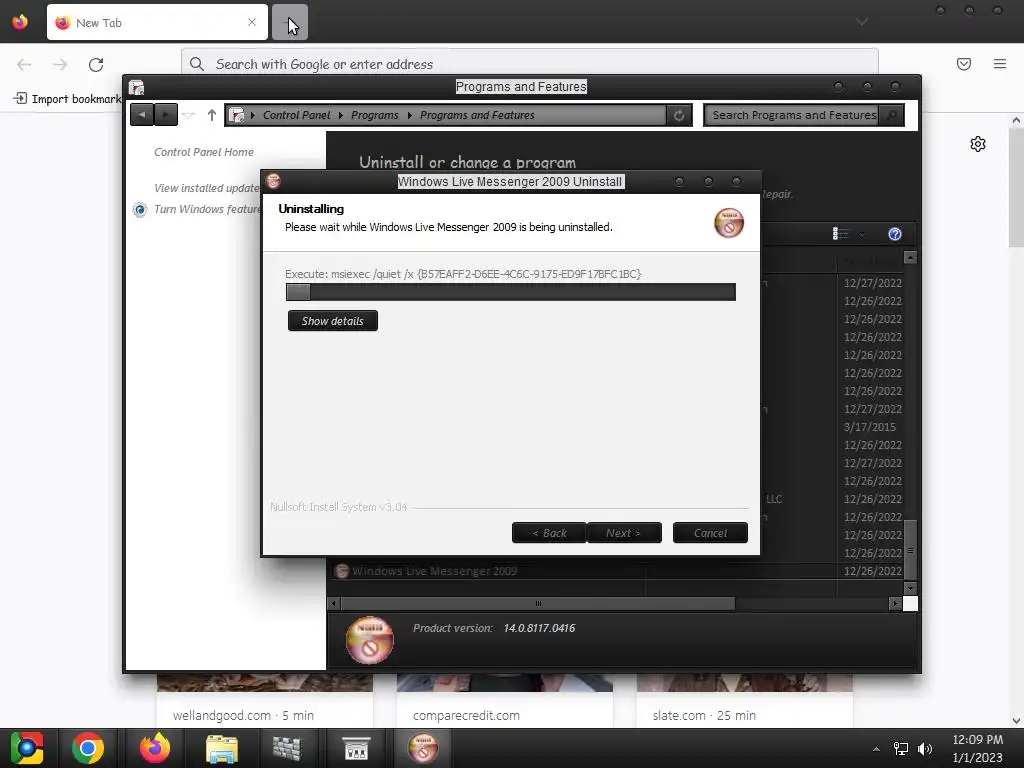Cancel the Messenger uninstall
1024x768 pixels.
pos(710,533)
